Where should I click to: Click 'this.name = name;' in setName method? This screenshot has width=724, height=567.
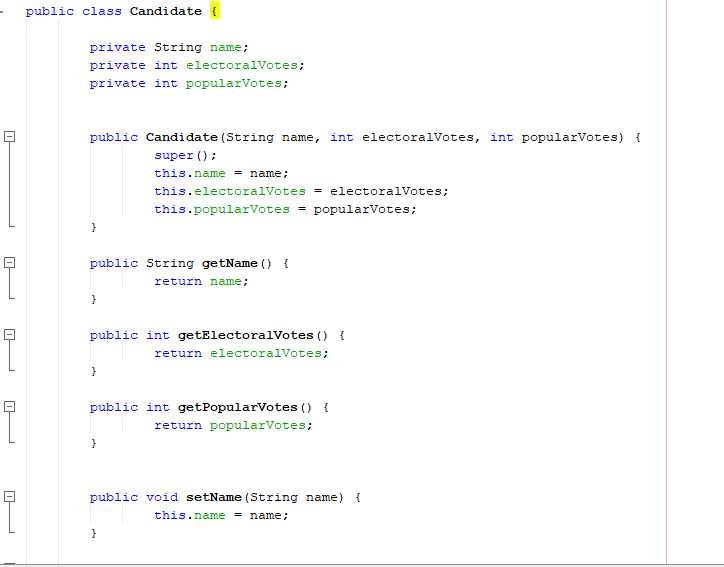tap(221, 516)
